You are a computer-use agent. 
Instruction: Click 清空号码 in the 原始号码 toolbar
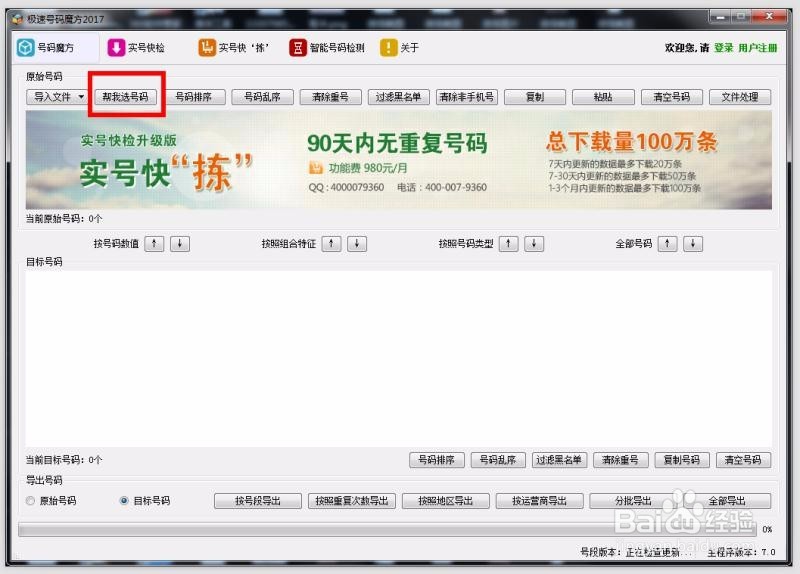tap(672, 96)
